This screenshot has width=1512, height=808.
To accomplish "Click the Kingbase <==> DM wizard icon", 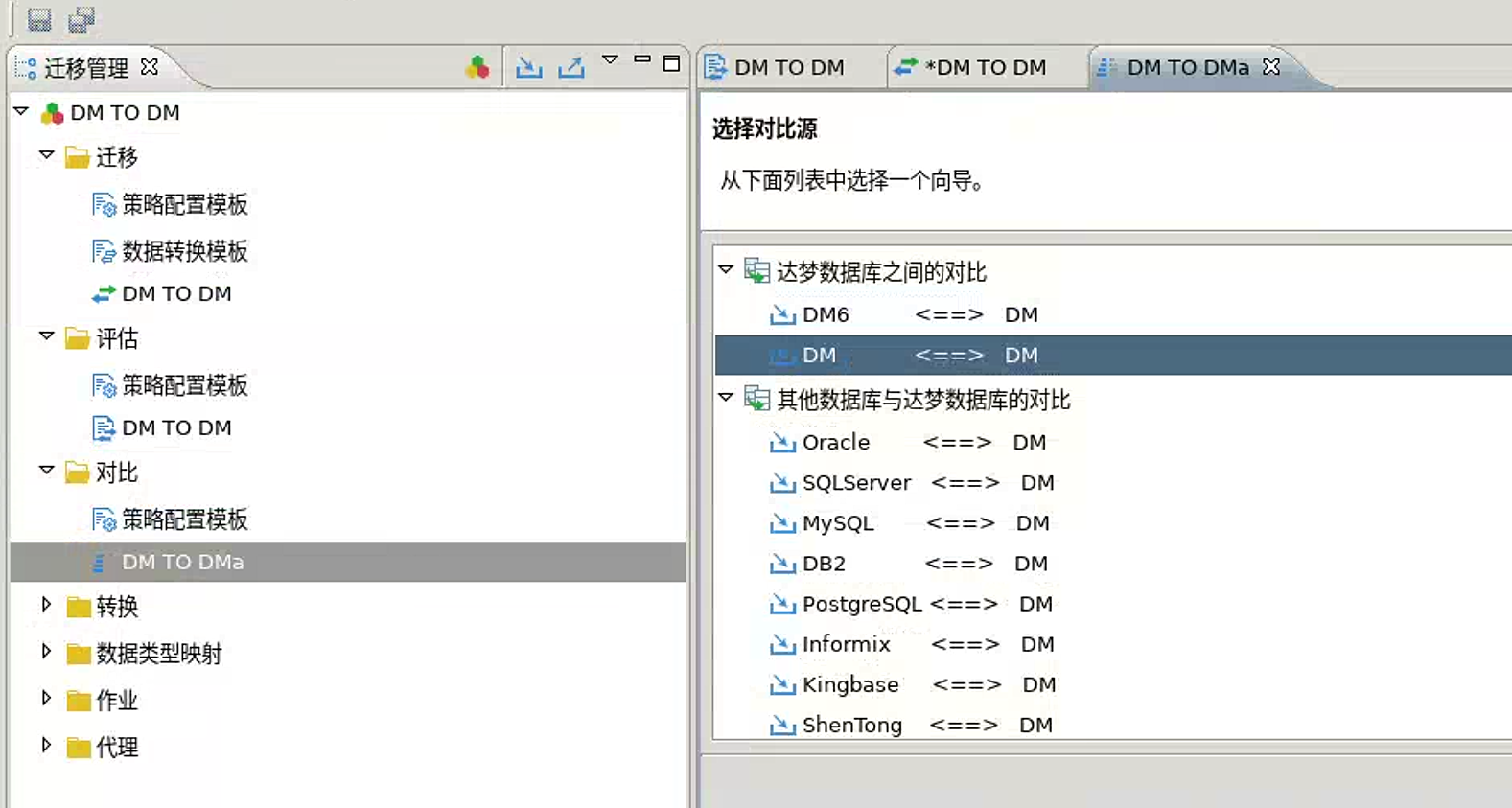I will (x=782, y=683).
